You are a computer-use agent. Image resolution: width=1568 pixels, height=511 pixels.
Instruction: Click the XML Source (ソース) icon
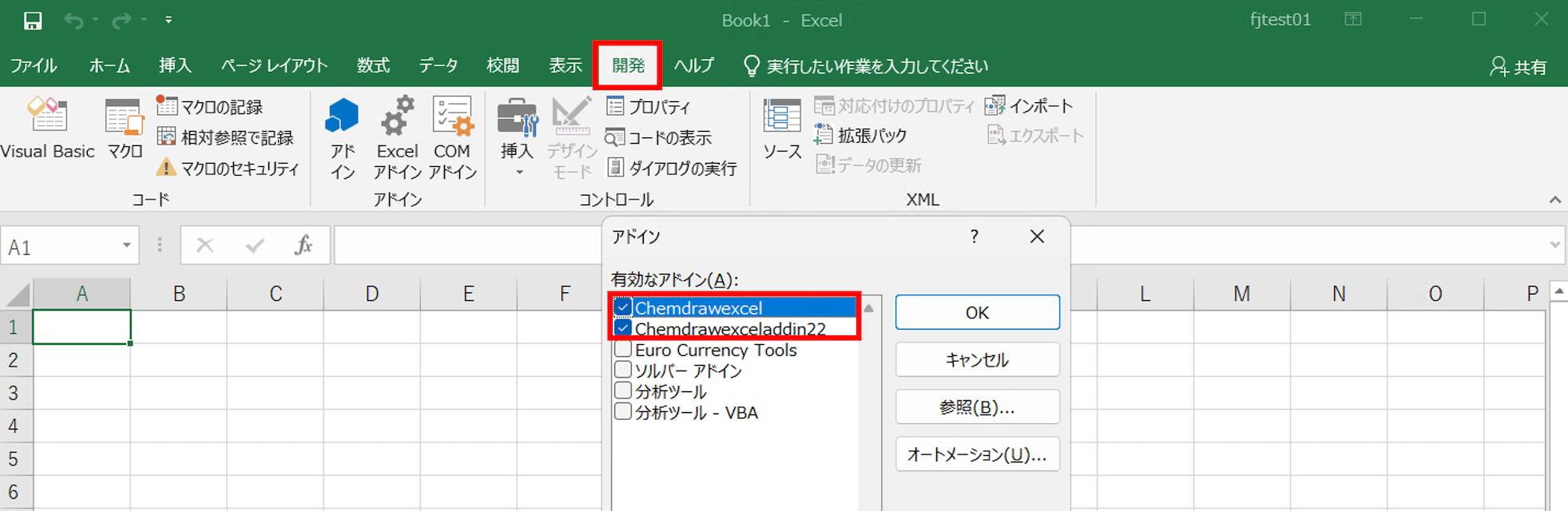[781, 128]
